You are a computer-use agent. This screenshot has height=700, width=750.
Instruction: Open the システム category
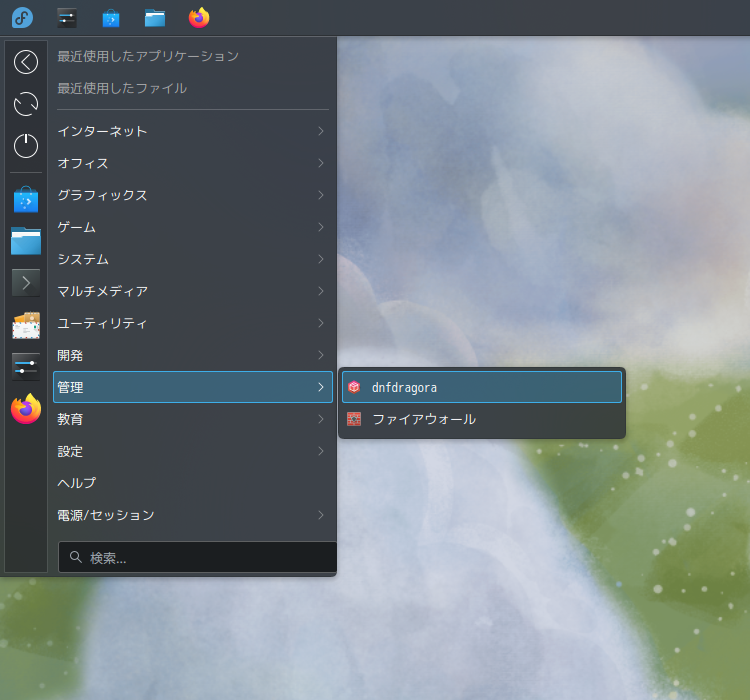193,259
